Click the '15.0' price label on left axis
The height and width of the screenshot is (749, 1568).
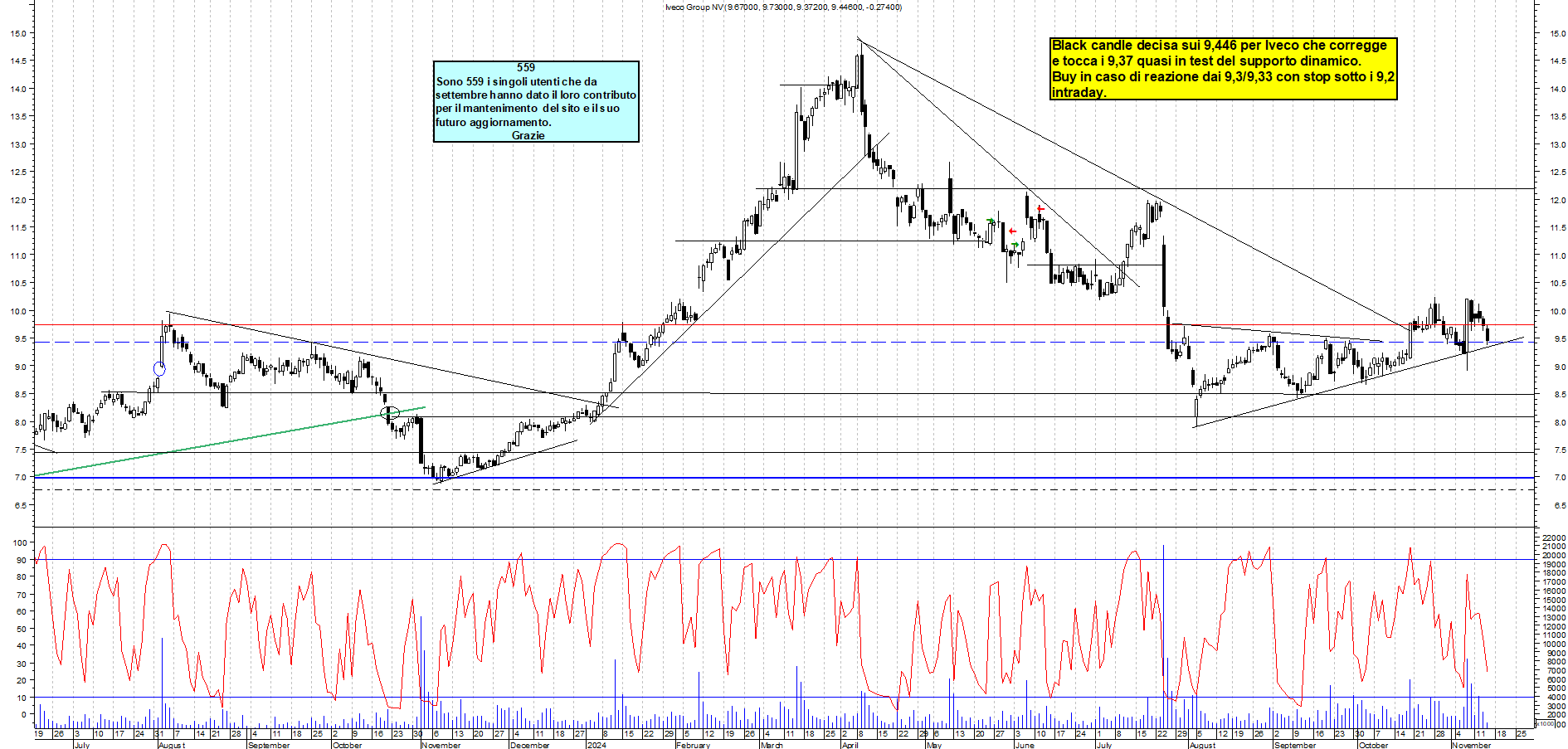[18, 33]
